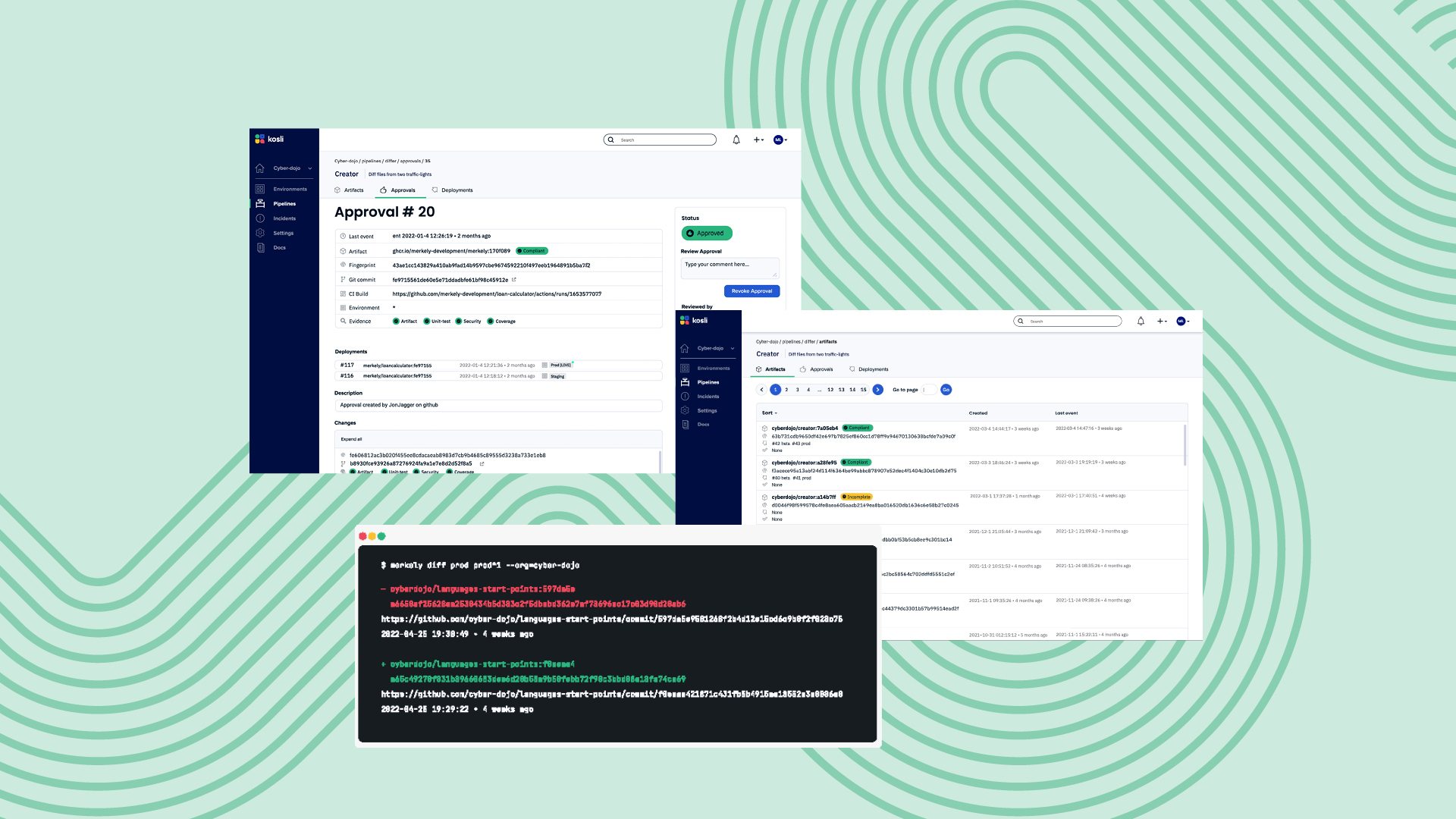The height and width of the screenshot is (819, 1456).
Task: Click the red close dot on the terminal window
Action: point(362,536)
